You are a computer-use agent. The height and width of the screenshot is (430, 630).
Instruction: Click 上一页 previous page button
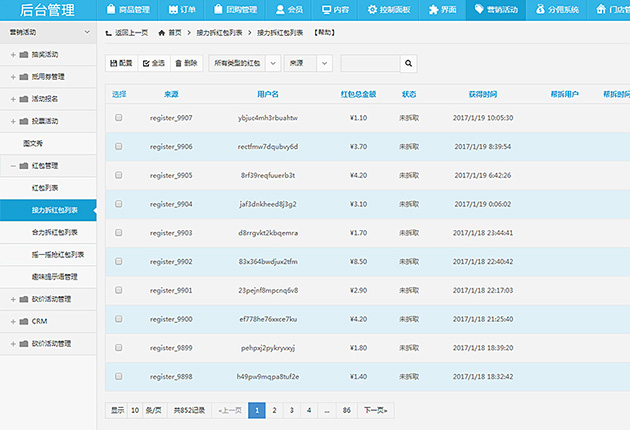[x=230, y=410]
